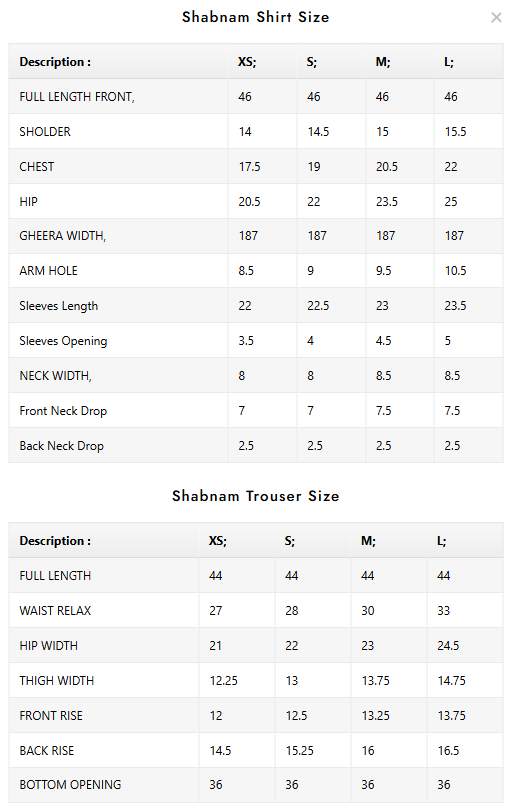Click the Shabnam Trouser Size heading
The image size is (510, 809).
coord(256,496)
